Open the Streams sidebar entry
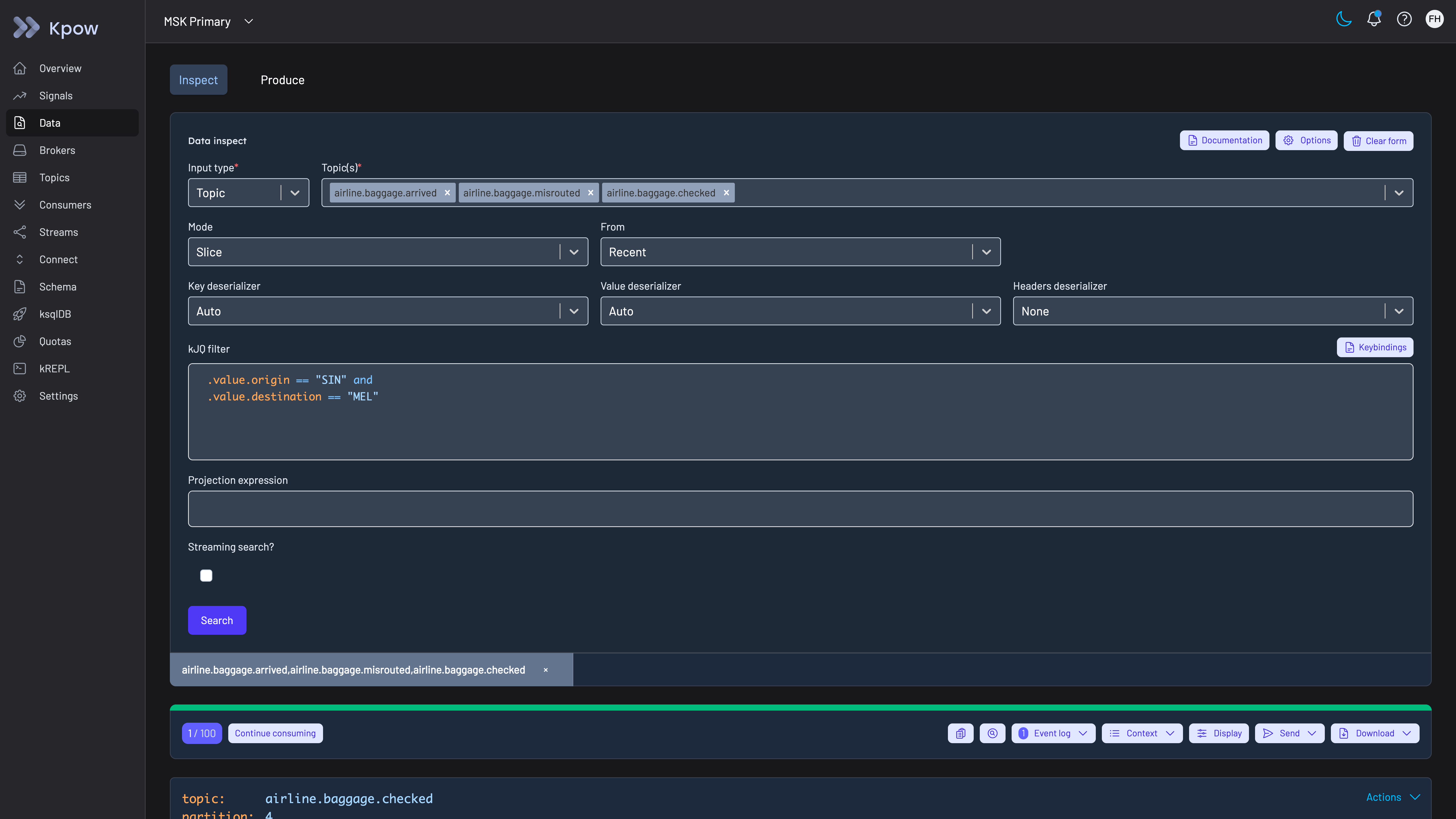1456x819 pixels. [72, 232]
